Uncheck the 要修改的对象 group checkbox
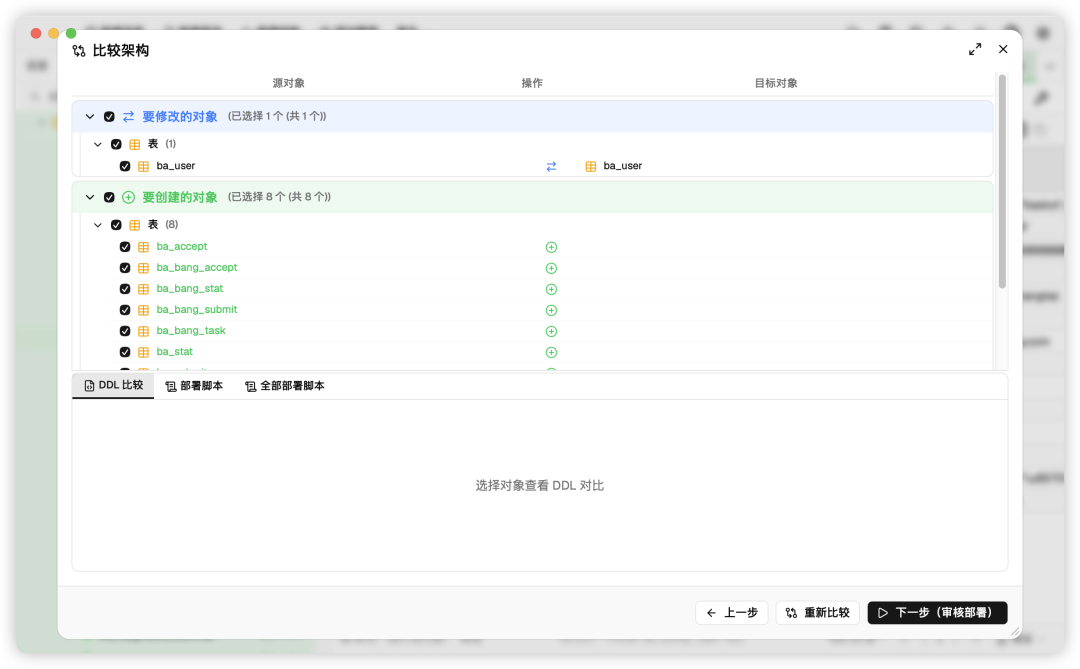Screen dimensions: 1080x669 109,116
